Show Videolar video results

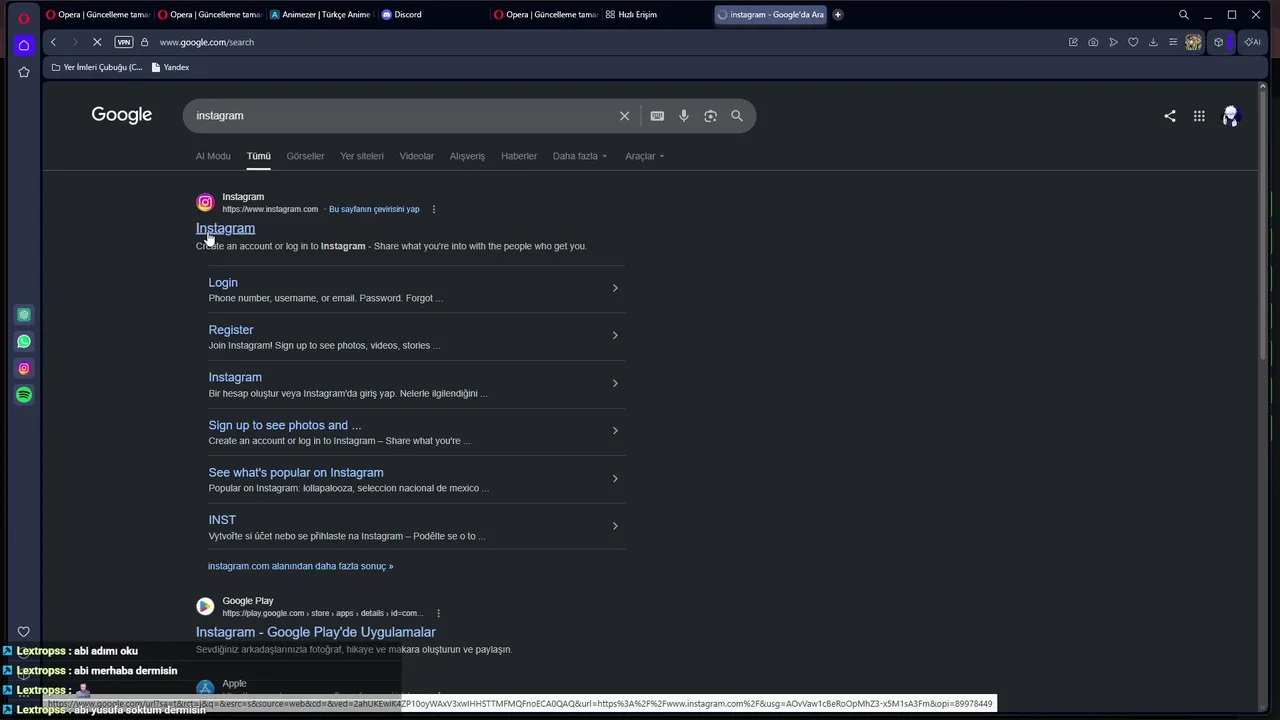point(417,156)
